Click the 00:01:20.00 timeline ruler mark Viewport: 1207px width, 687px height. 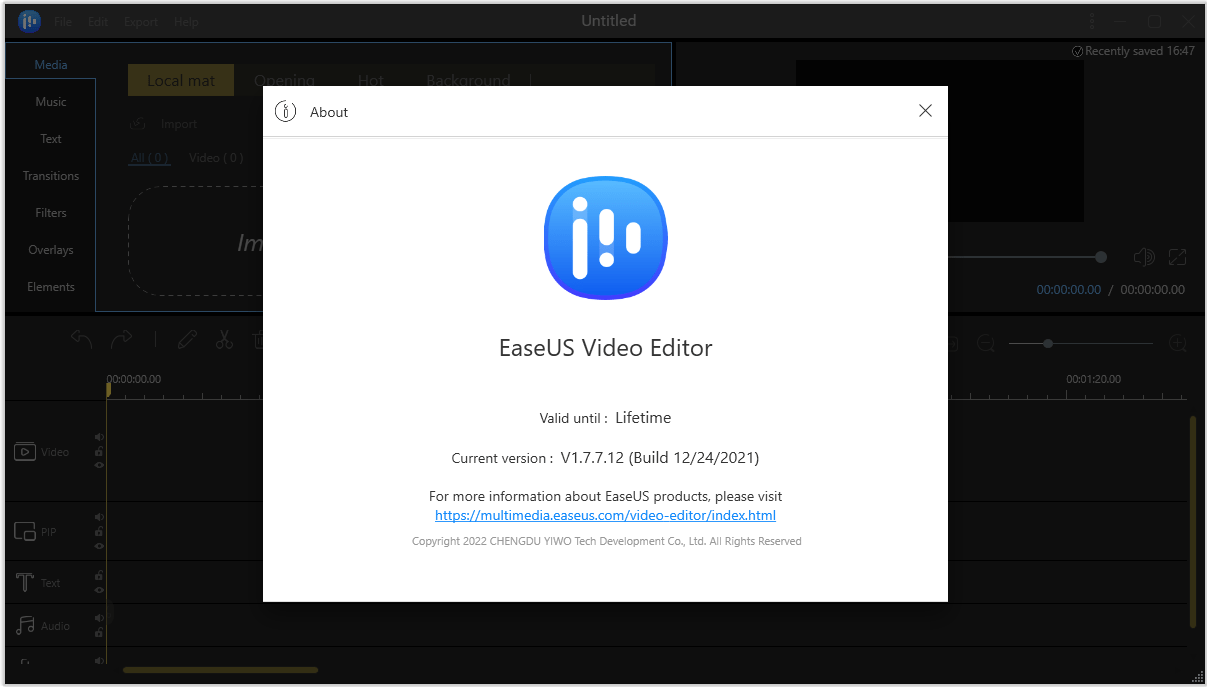pyautogui.click(x=1093, y=380)
